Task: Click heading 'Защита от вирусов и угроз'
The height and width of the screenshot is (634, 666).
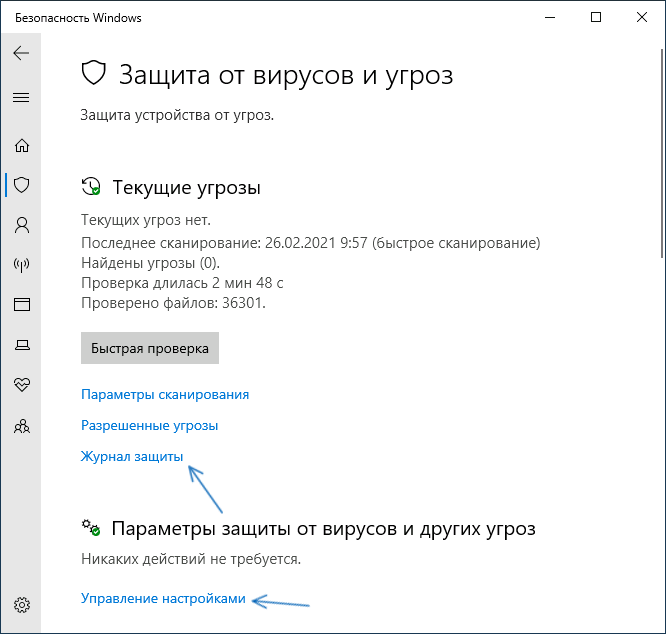Action: (x=286, y=76)
